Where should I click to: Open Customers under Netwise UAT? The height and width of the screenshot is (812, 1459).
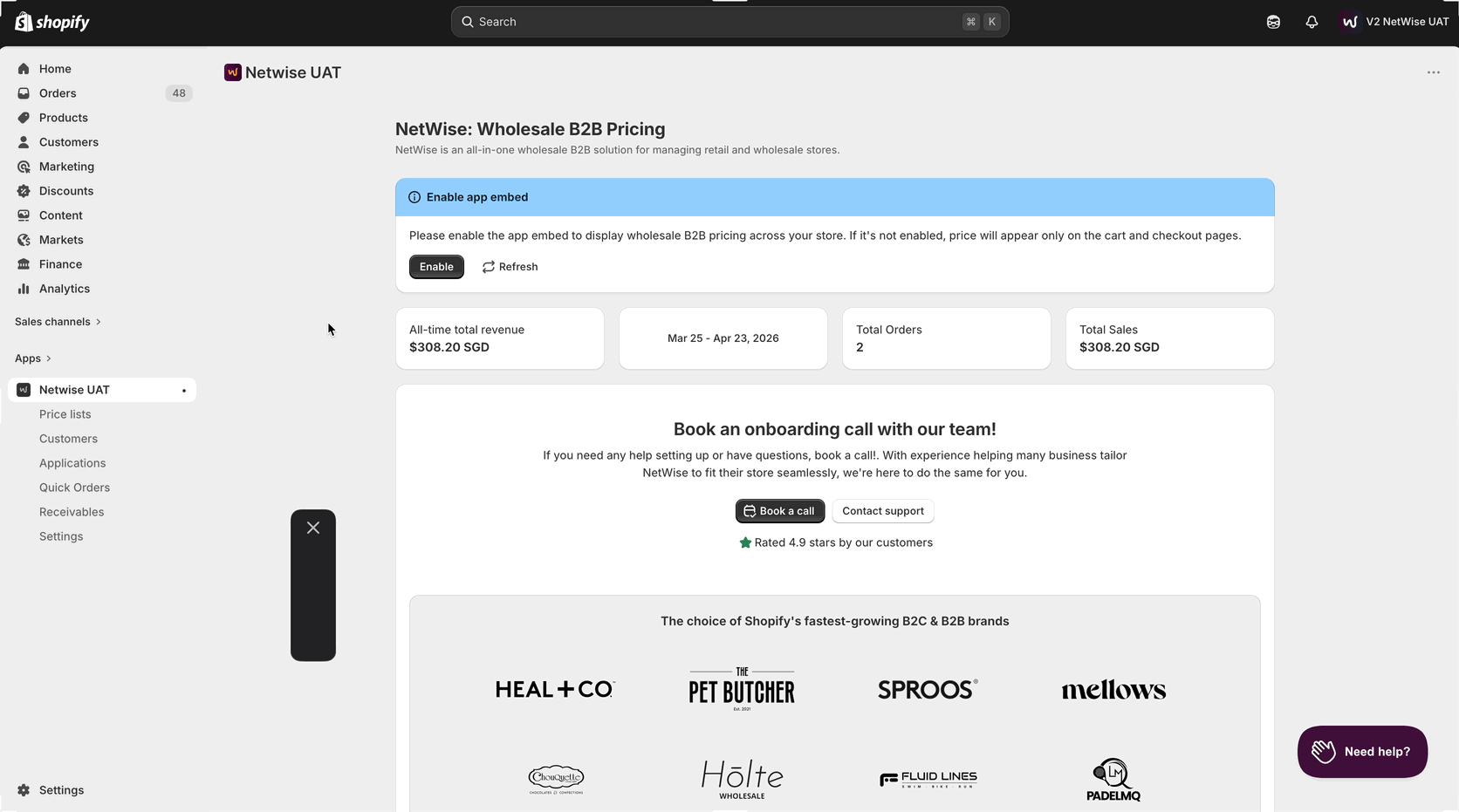[68, 439]
